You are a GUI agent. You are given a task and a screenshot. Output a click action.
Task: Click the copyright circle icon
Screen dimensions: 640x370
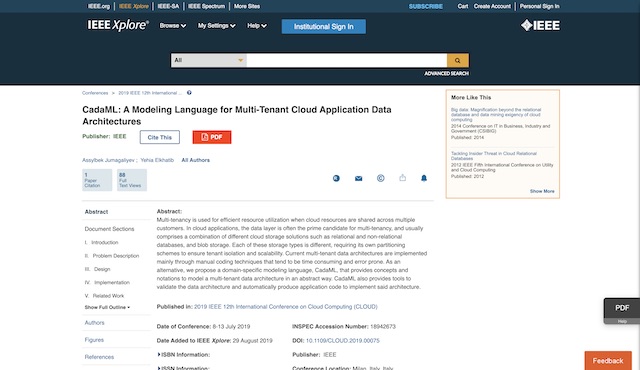[380, 178]
